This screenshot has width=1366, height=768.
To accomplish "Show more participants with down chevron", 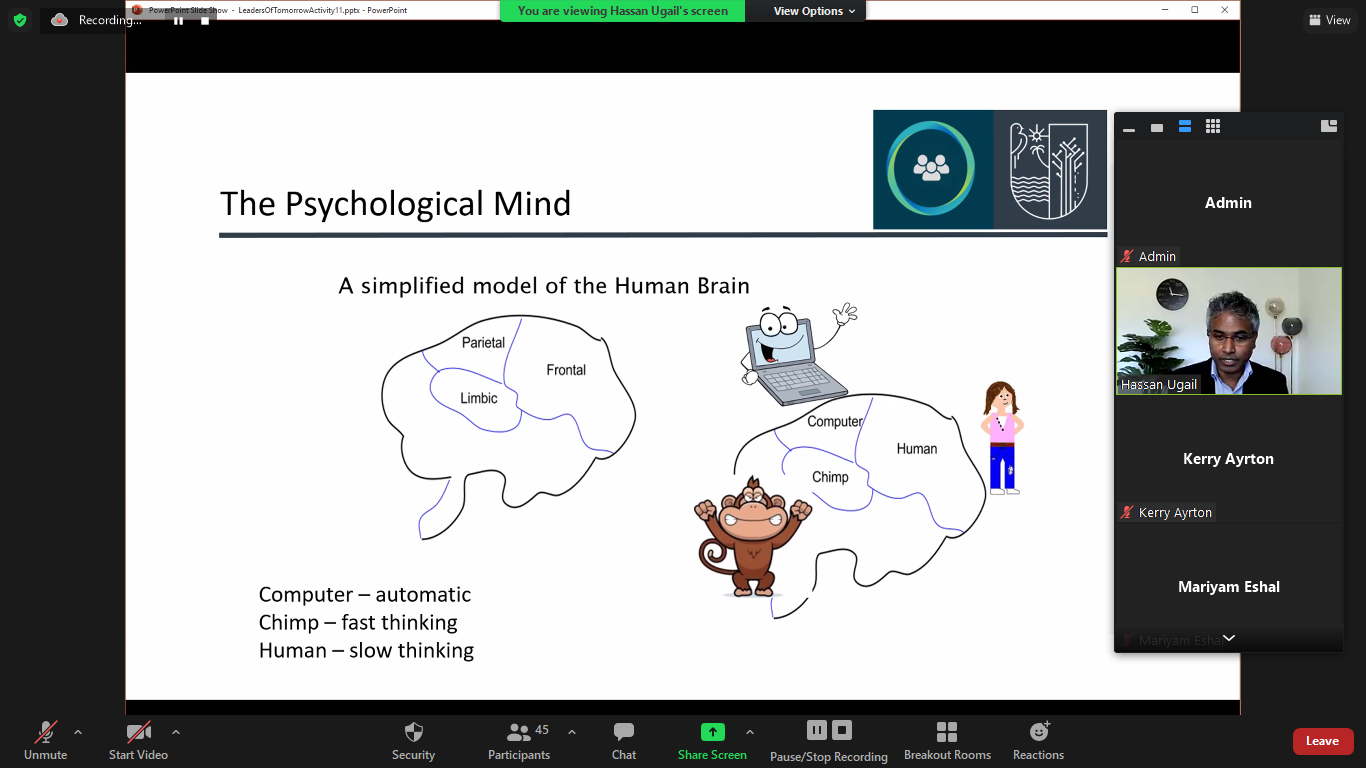I will [x=1229, y=638].
